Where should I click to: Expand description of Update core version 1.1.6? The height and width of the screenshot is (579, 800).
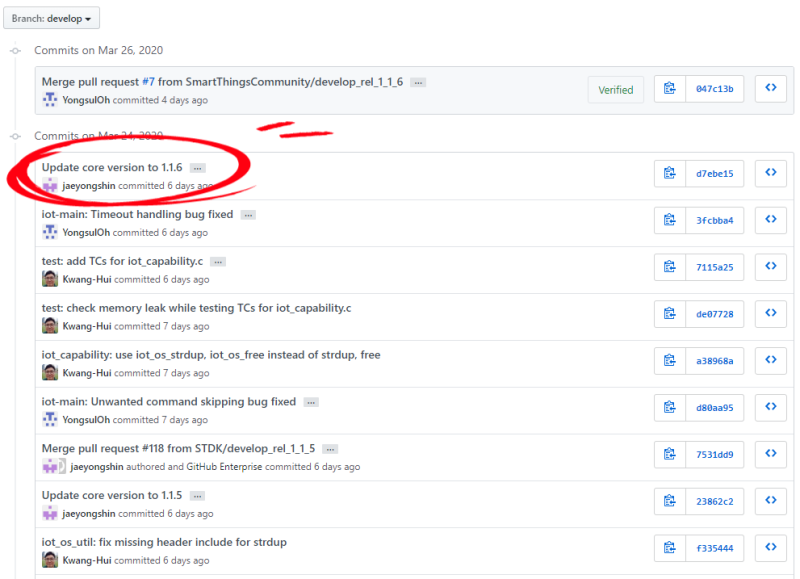[x=197, y=168]
